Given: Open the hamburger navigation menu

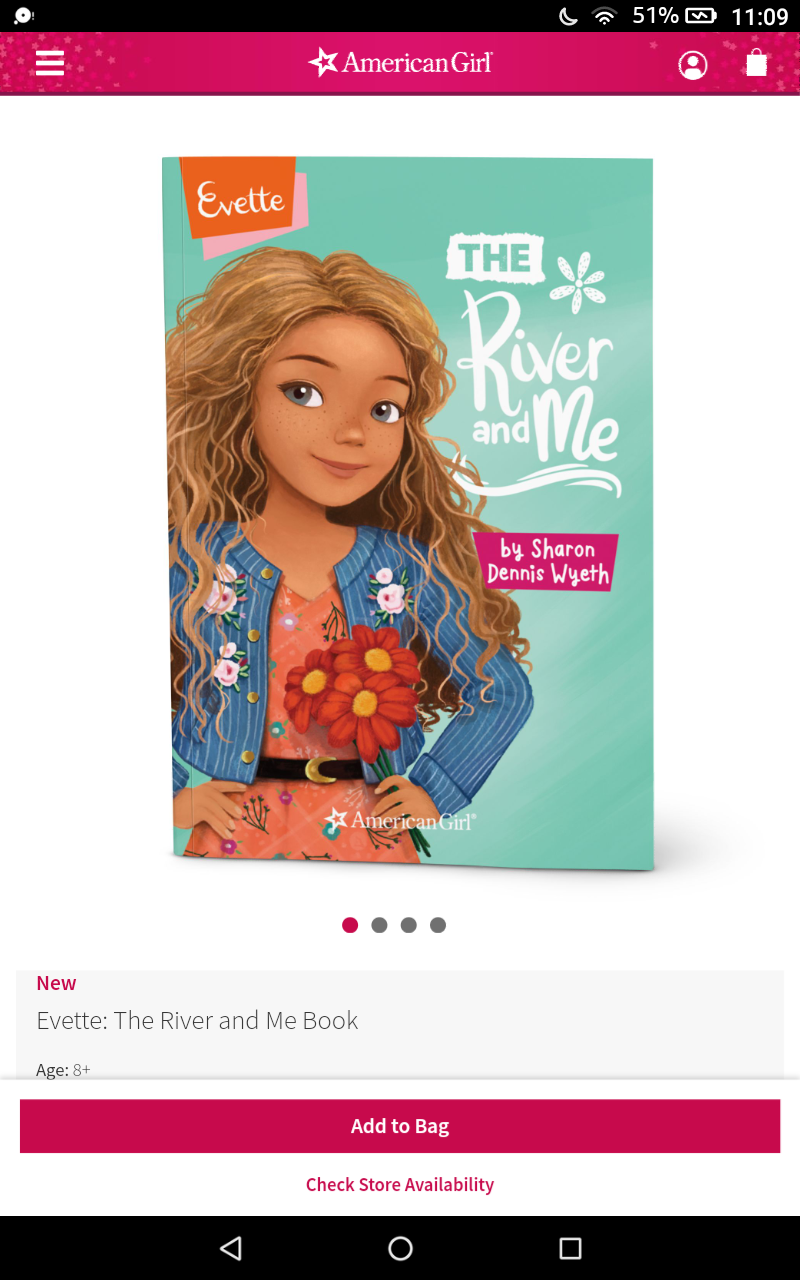Looking at the screenshot, I should (x=50, y=63).
